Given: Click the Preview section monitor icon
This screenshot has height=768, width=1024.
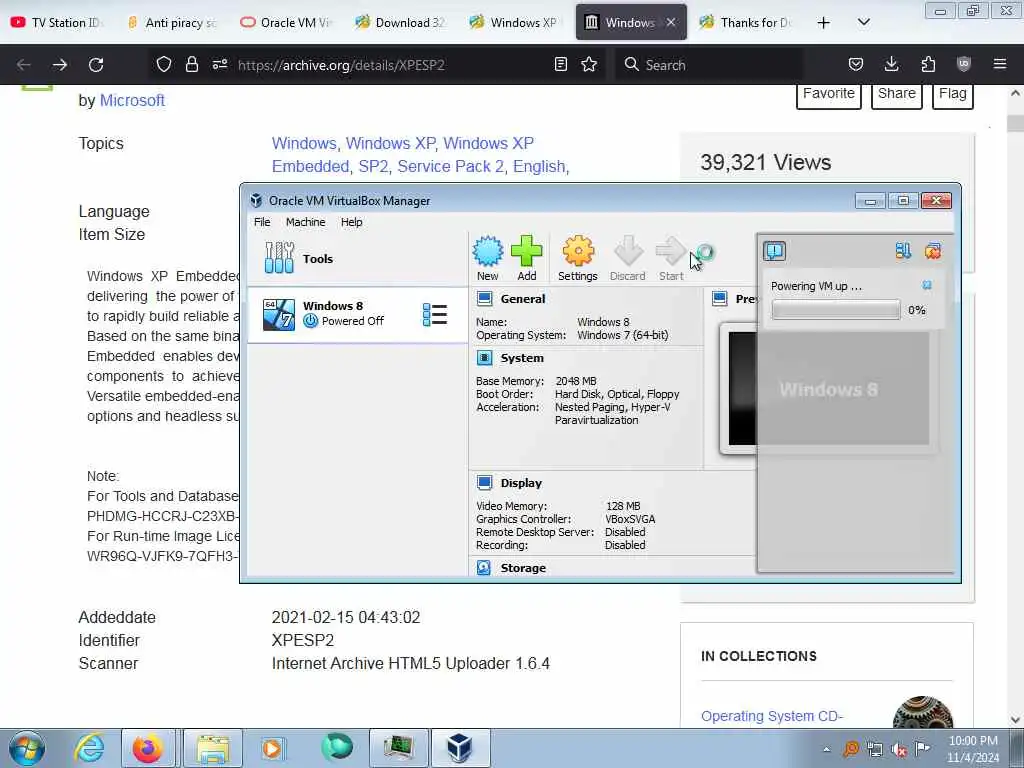Looking at the screenshot, I should tap(720, 299).
